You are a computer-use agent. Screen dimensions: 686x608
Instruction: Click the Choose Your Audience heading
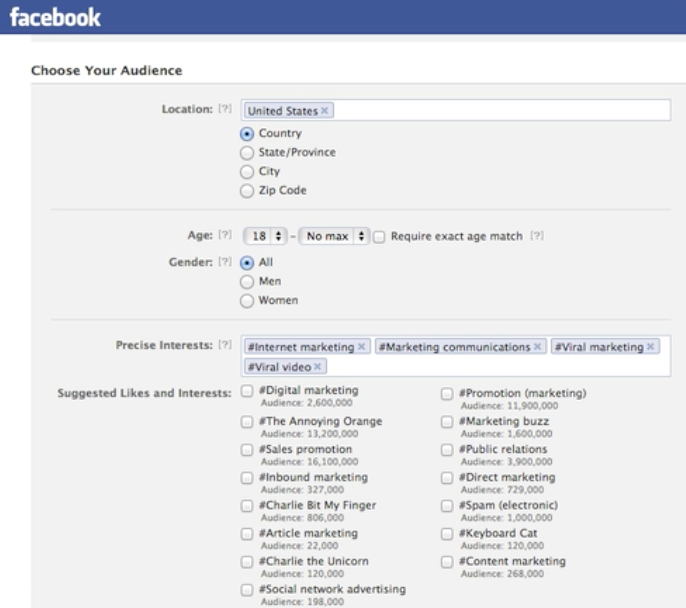coord(107,70)
